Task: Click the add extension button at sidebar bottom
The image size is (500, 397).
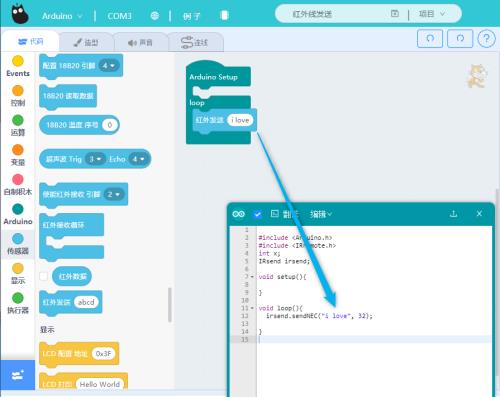Action: 18,375
